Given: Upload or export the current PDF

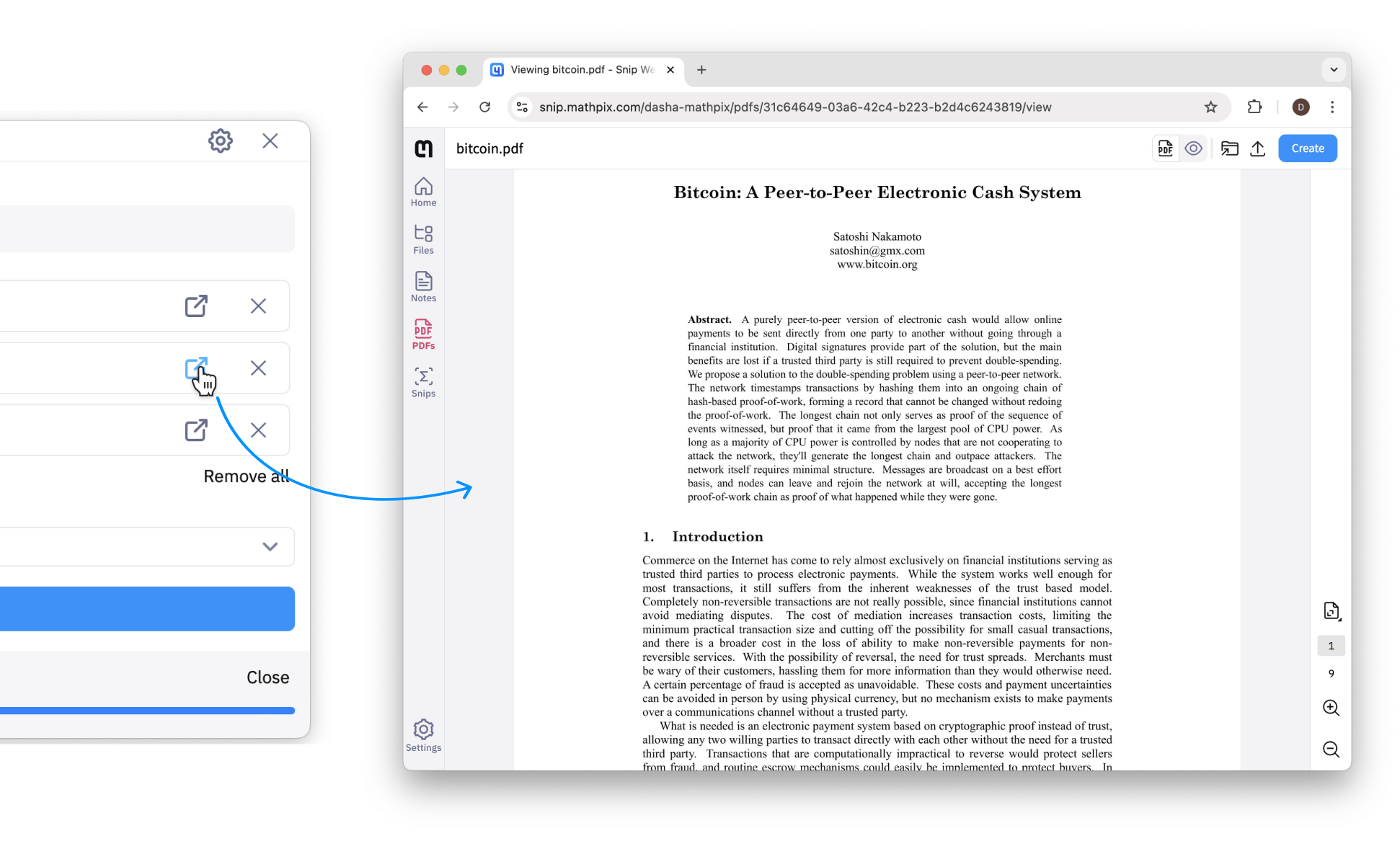Looking at the screenshot, I should tap(1259, 148).
